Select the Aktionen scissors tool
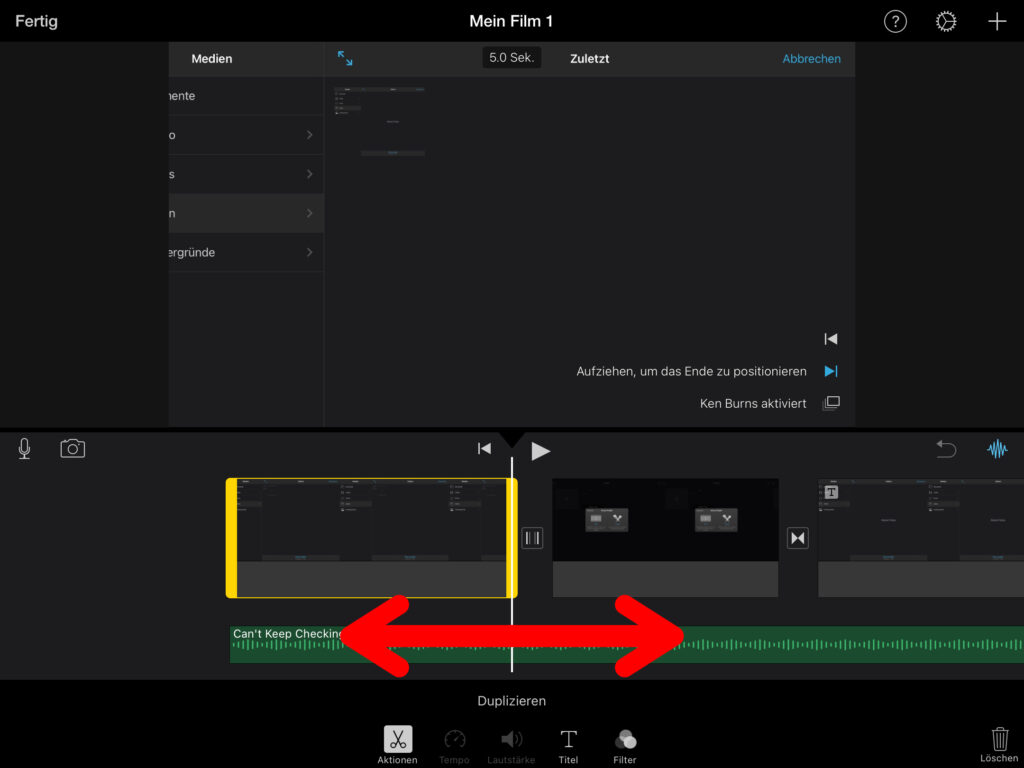This screenshot has height=768, width=1024. point(397,745)
